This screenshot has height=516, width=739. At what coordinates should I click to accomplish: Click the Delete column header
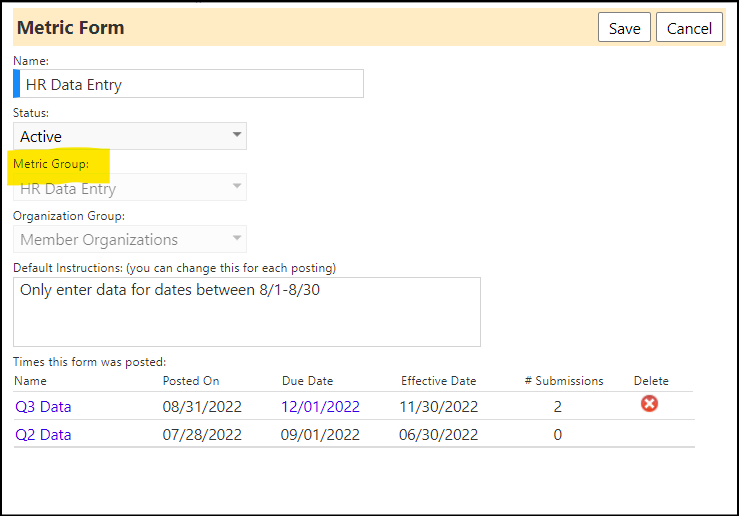coord(651,381)
